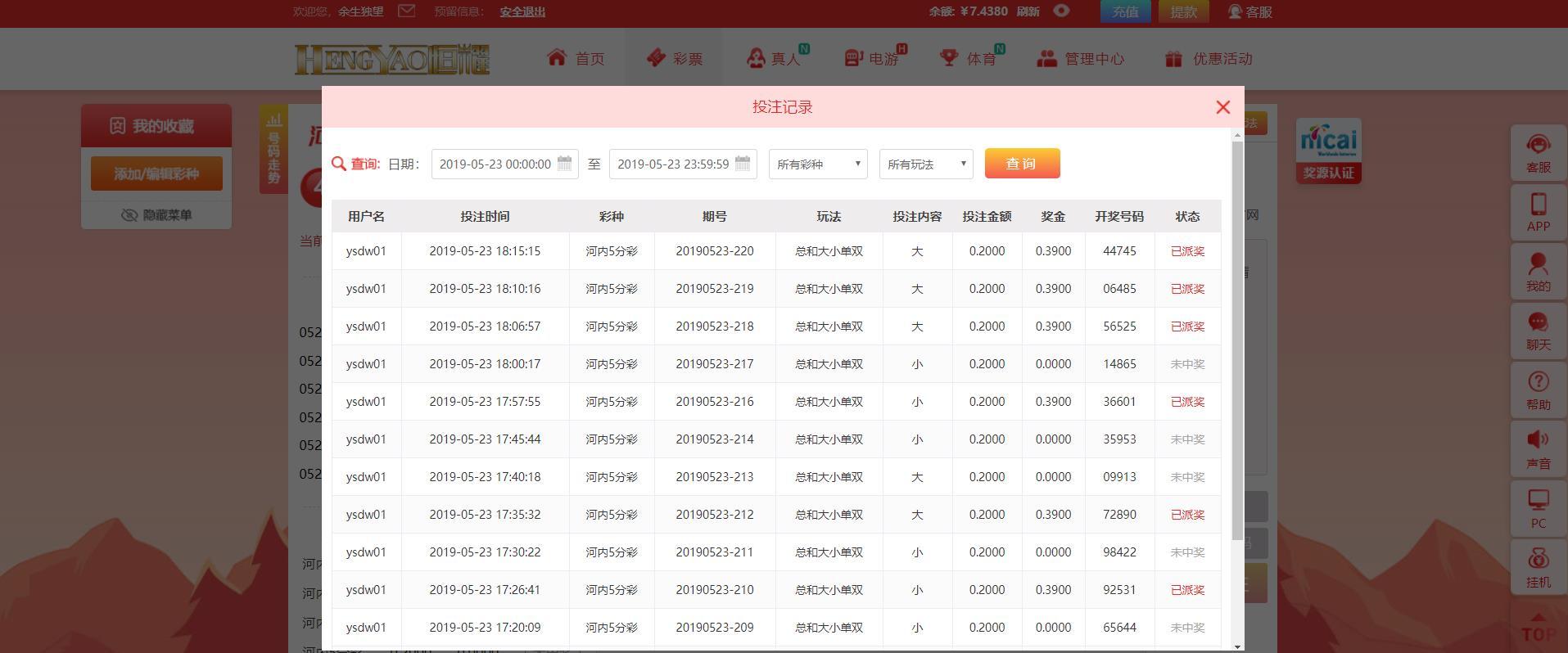Refresh balance via 刷新 link
The width and height of the screenshot is (1568, 653).
1028,11
